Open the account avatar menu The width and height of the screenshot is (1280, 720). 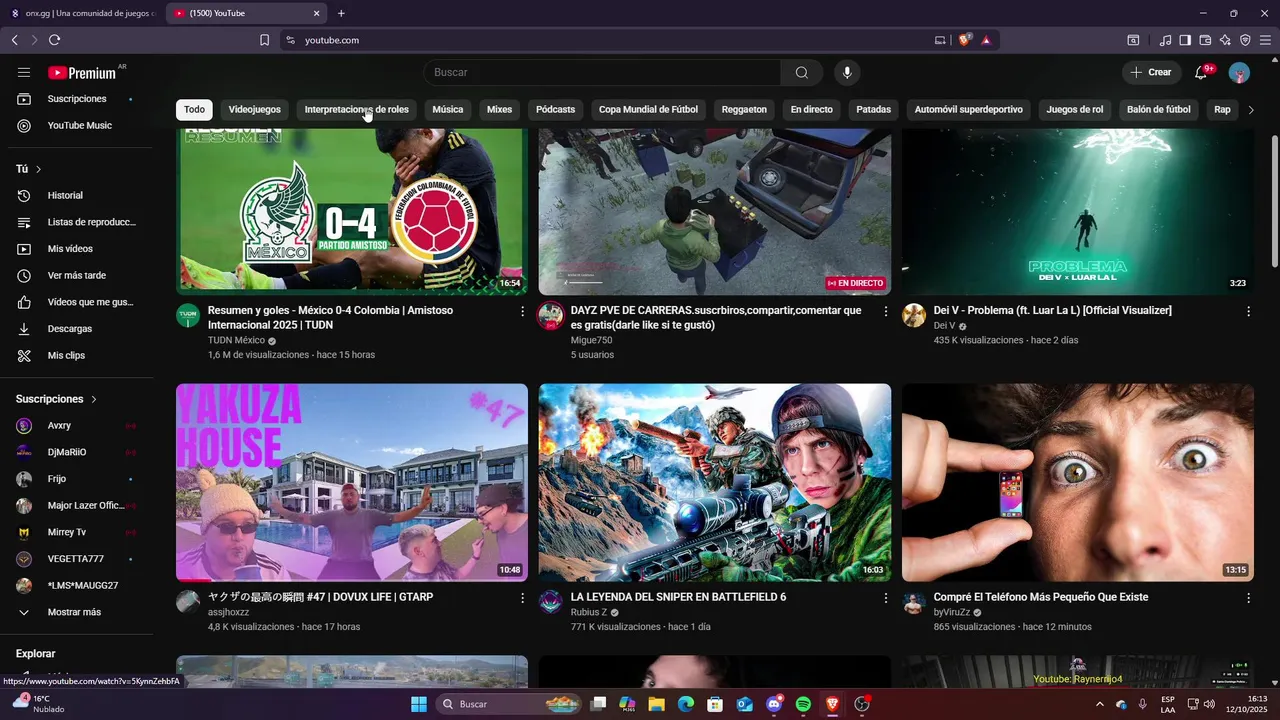[1239, 72]
